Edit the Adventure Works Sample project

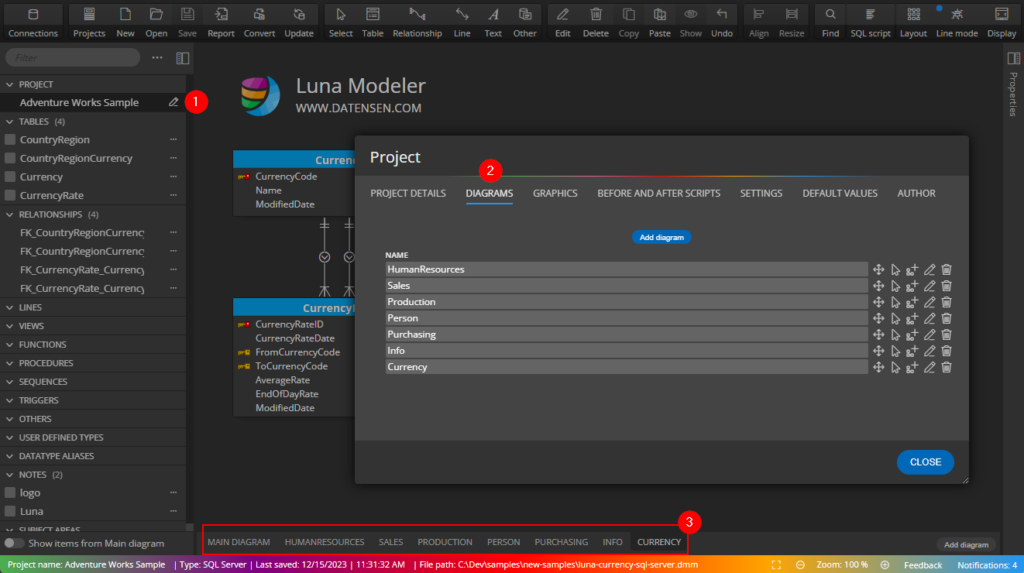[x=174, y=102]
